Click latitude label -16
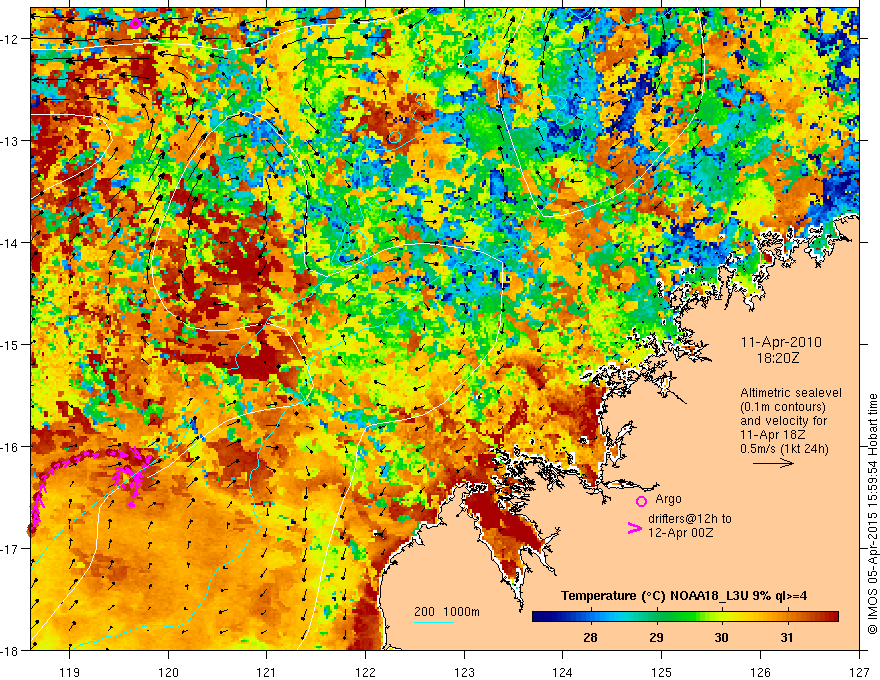This screenshot has width=880, height=680. 10,447
